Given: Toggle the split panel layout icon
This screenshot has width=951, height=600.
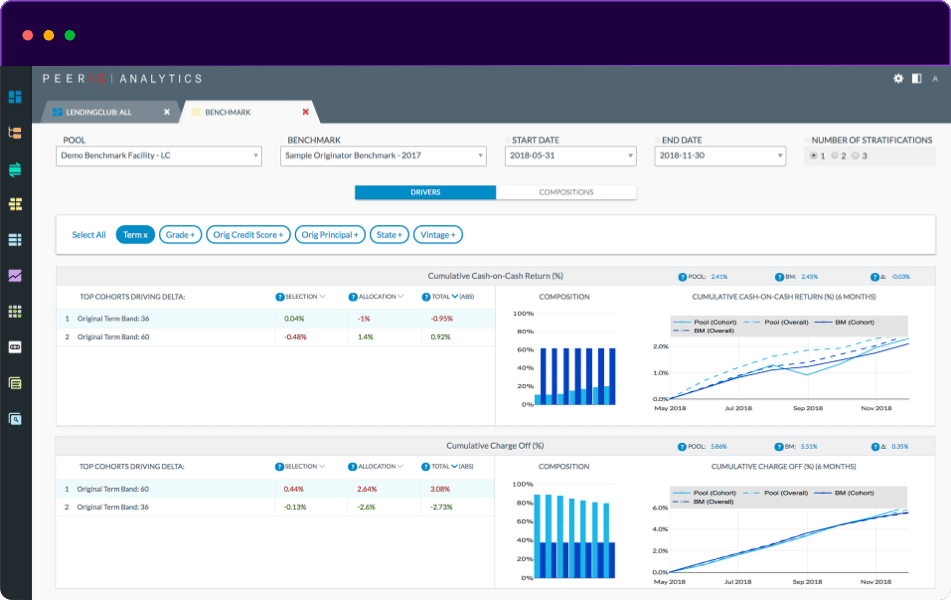Looking at the screenshot, I should 916,78.
